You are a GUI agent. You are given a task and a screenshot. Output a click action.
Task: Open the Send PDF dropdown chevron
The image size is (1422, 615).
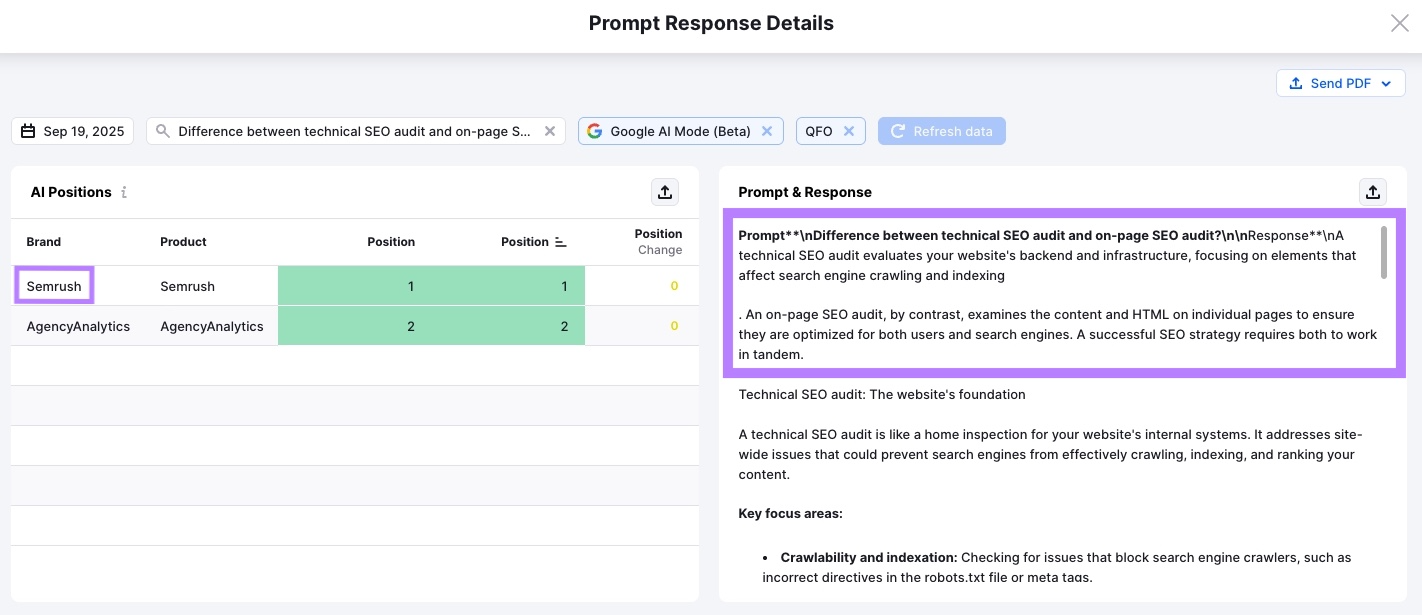click(1386, 83)
